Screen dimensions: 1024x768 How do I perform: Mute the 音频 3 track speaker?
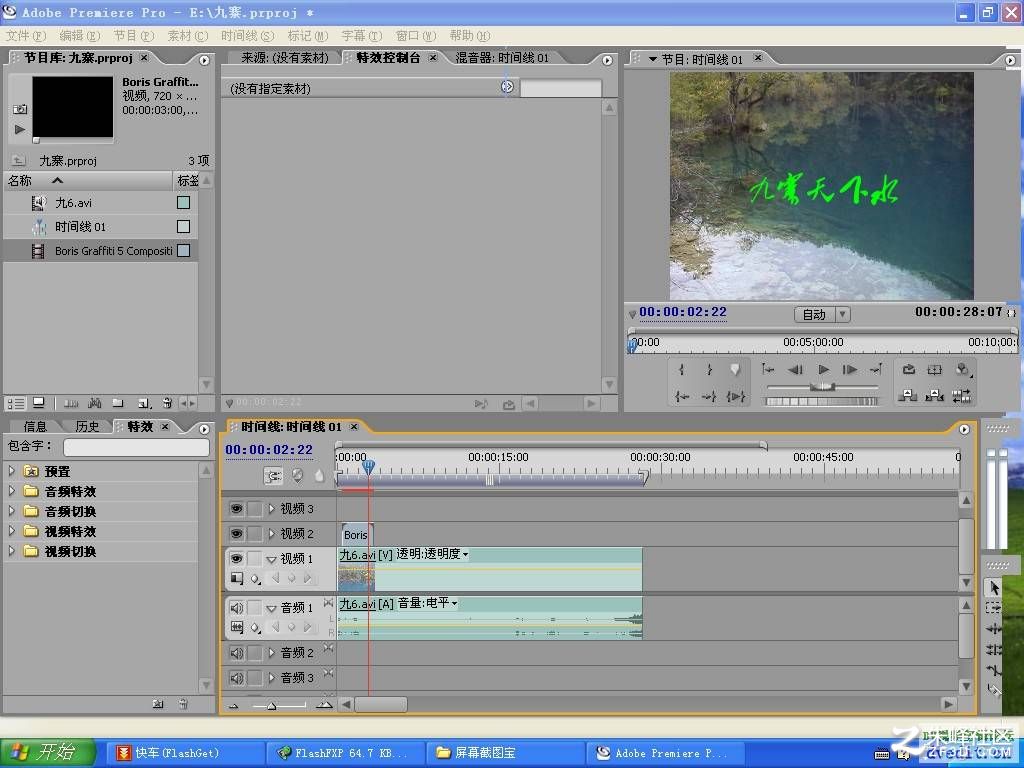tap(236, 678)
